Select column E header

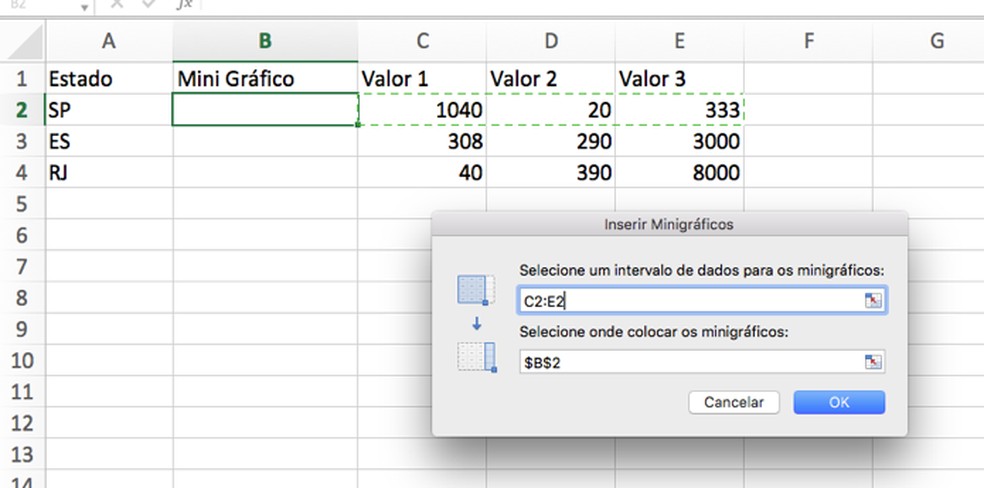680,41
